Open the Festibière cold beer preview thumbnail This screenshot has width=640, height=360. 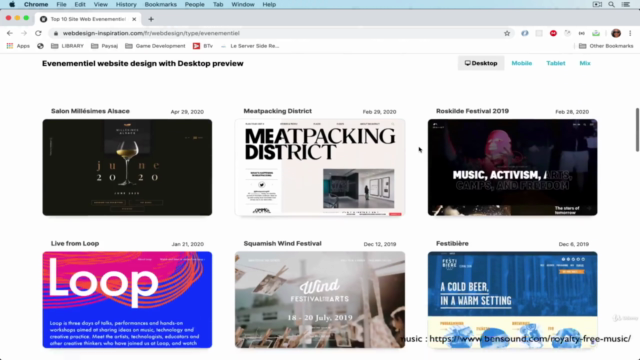tap(513, 300)
